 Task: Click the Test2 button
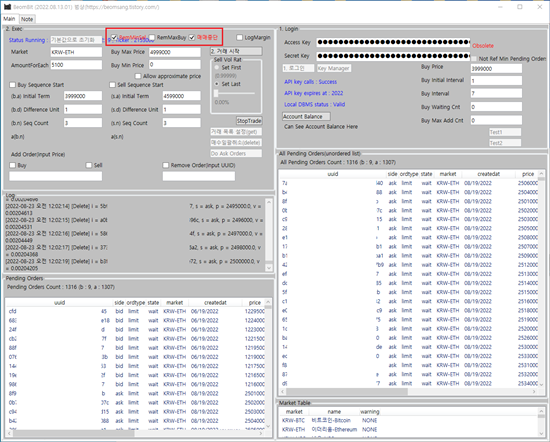coord(505,143)
